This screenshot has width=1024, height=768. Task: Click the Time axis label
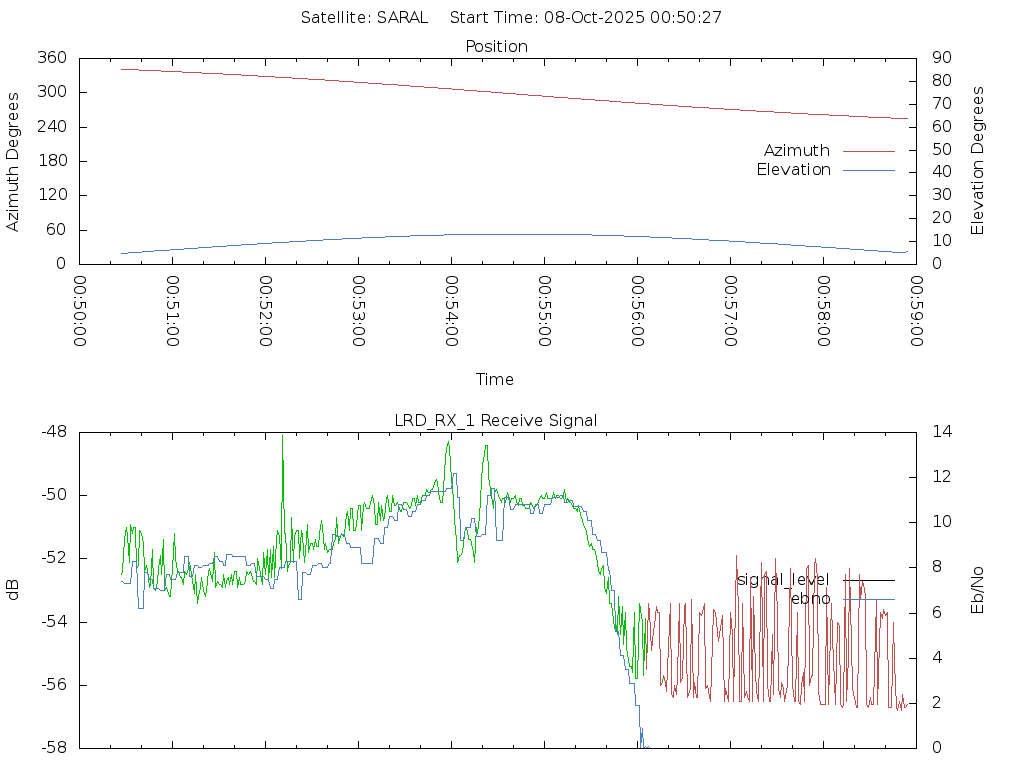(495, 379)
